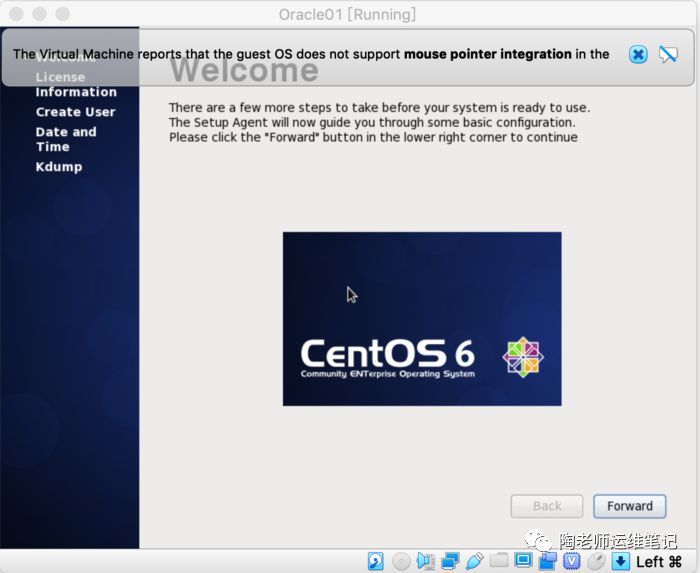Screen dimensions: 700x573
Task: Go to Date and Time step
Action: tap(66, 139)
